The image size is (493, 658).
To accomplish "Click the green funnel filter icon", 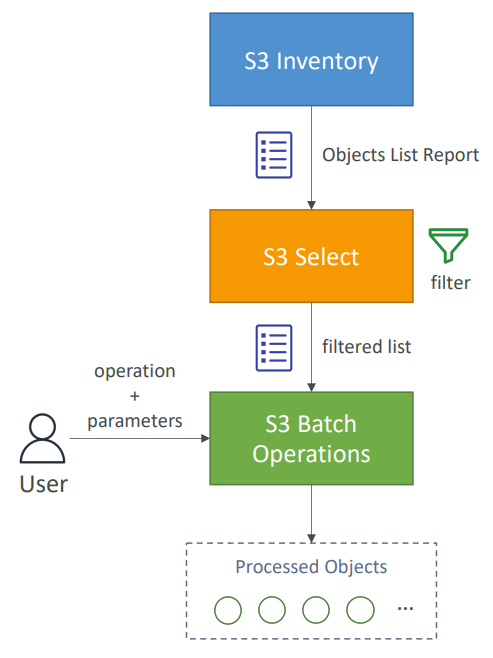I will [x=449, y=245].
